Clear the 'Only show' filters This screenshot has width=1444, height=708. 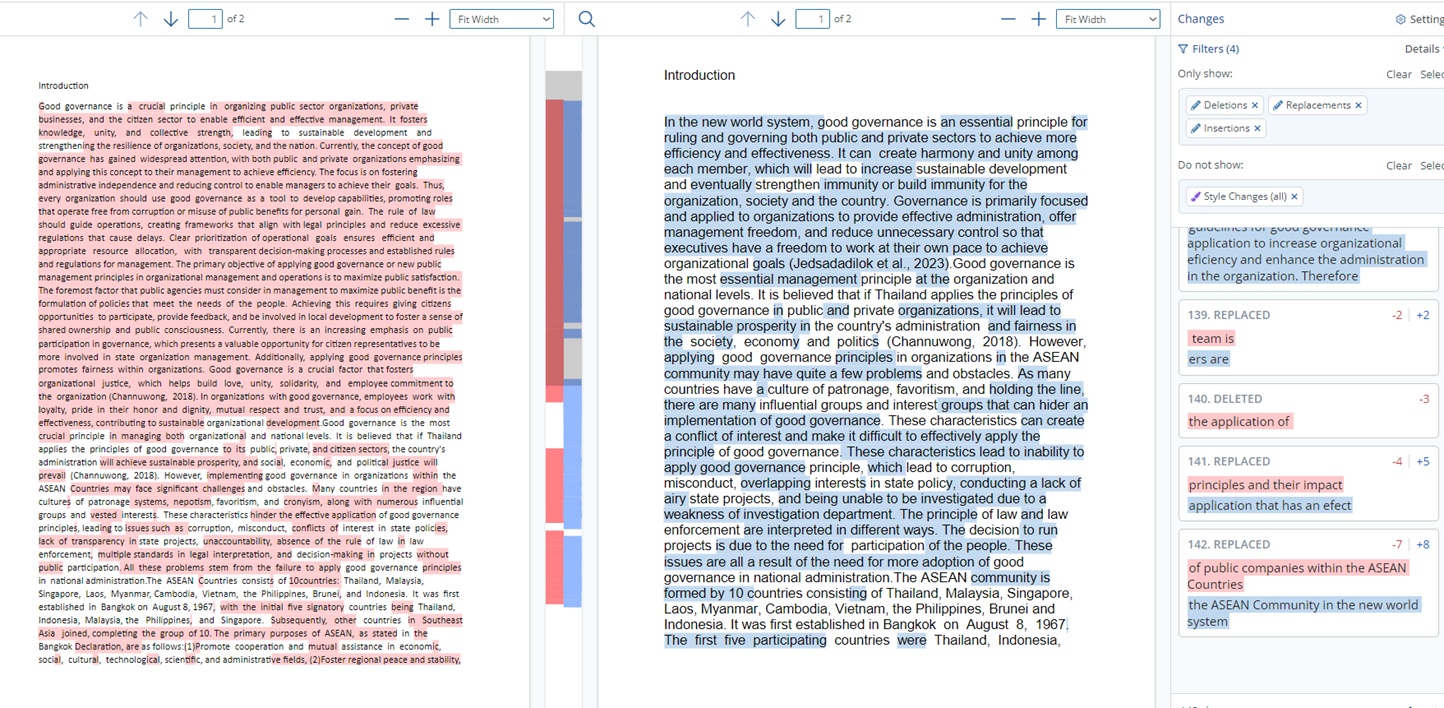coord(1398,74)
